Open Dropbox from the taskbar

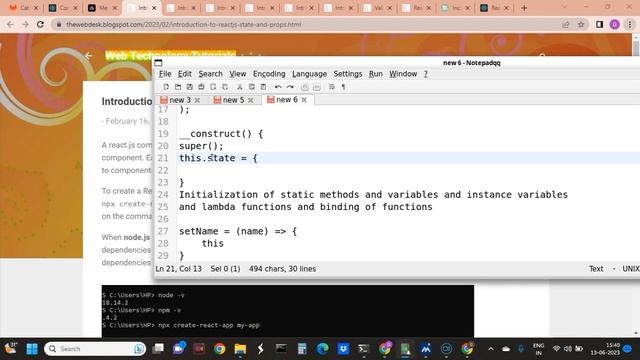click(343, 349)
